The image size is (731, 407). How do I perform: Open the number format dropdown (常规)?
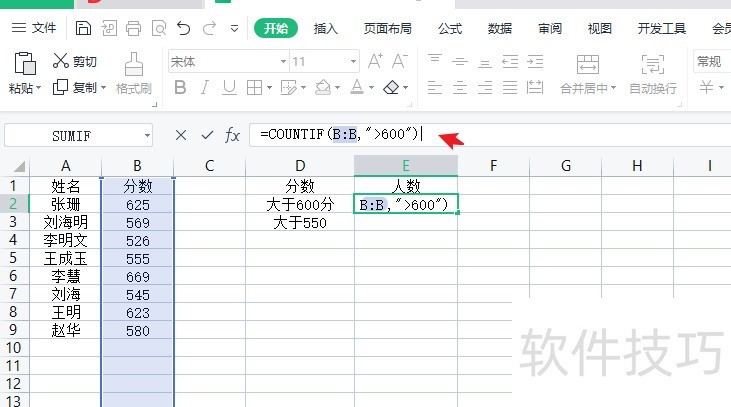tap(712, 61)
